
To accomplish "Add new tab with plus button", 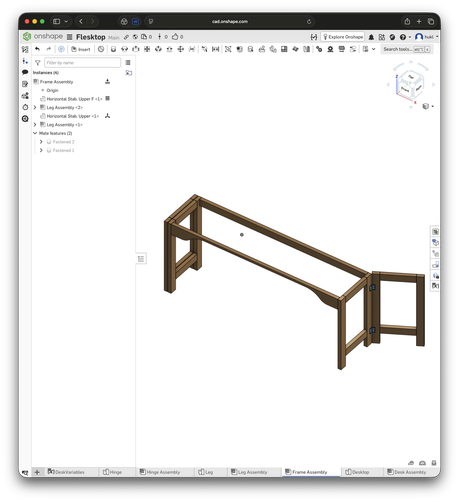I will (37, 472).
